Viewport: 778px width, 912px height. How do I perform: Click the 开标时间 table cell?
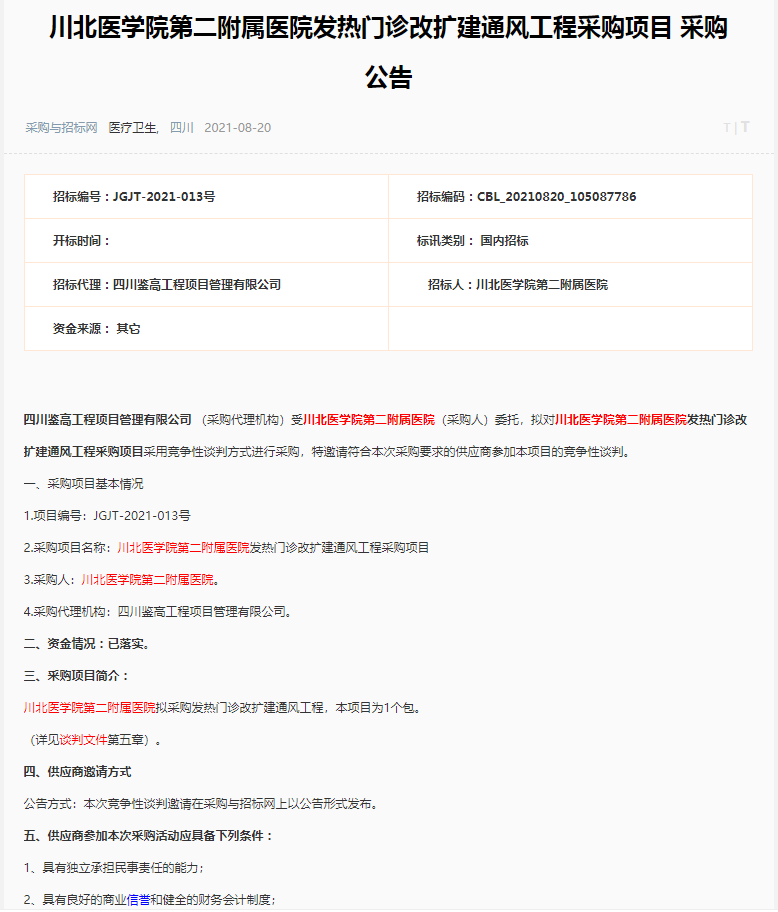point(206,241)
